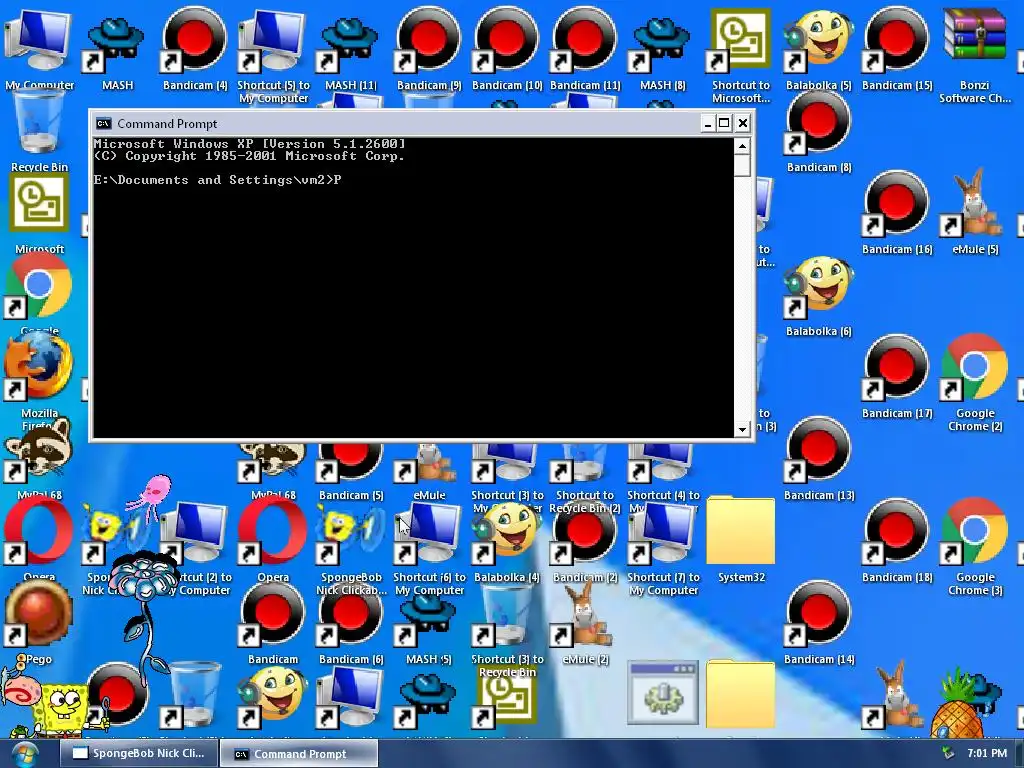The image size is (1024, 768).
Task: Open the Recycle Bin icon
Action: tap(39, 123)
